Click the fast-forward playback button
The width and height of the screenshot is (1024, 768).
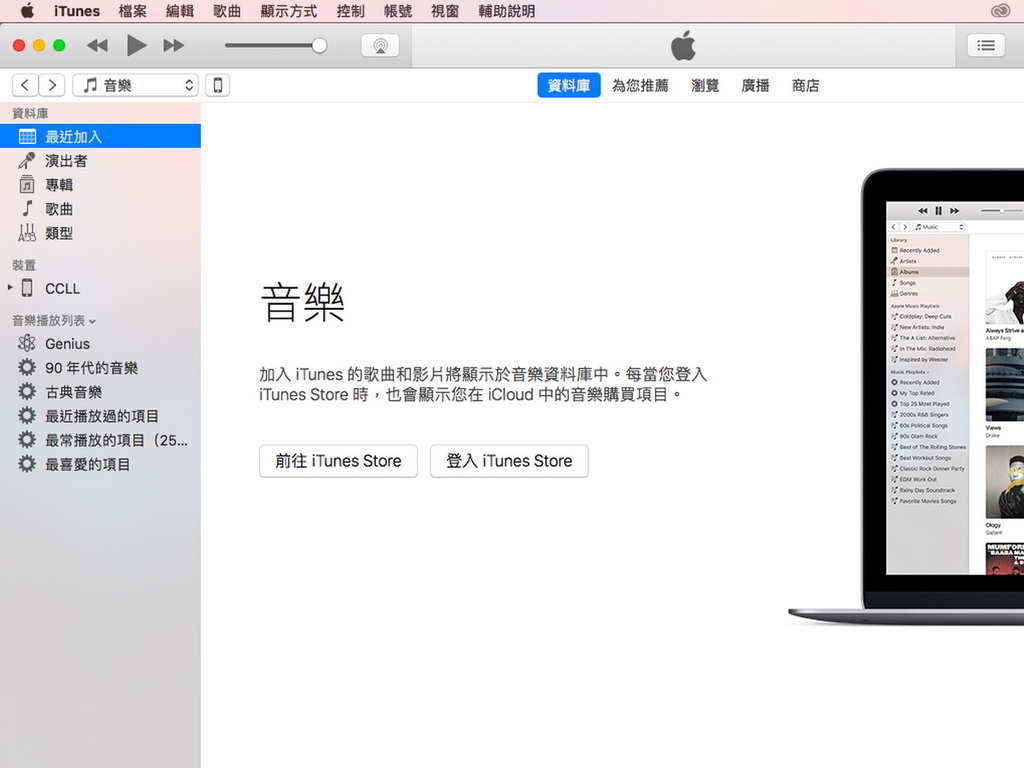tap(174, 45)
